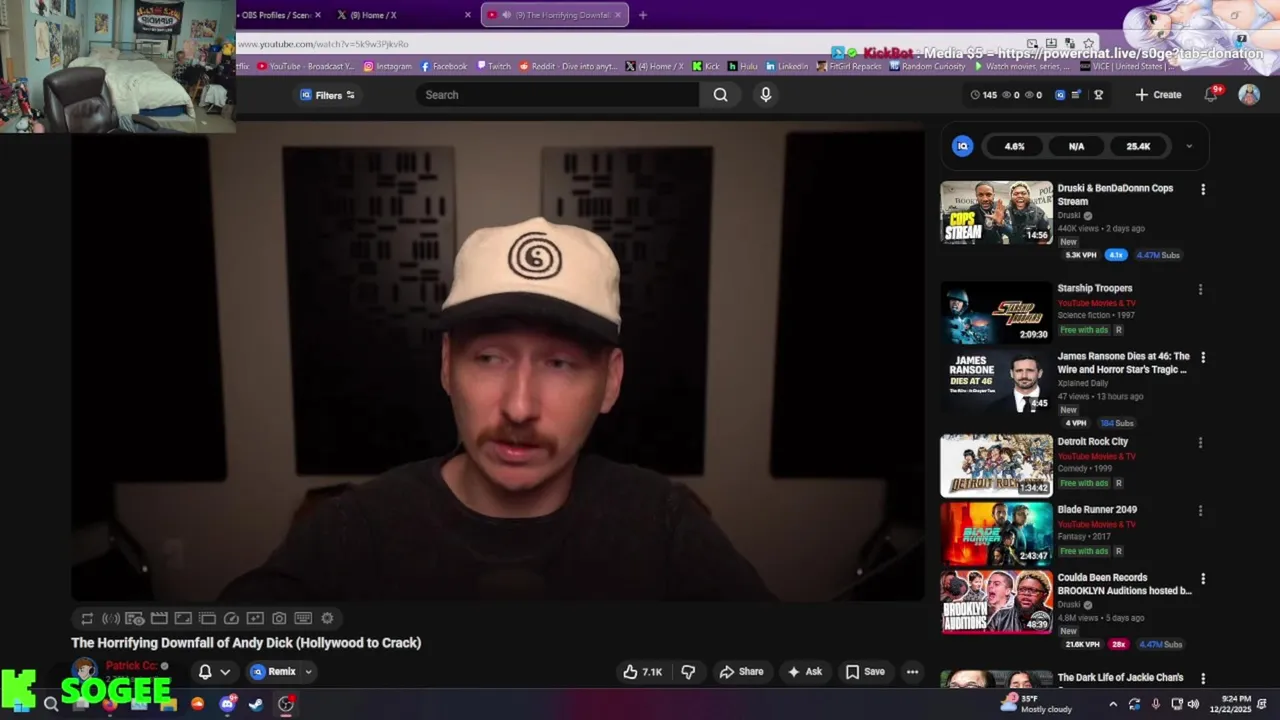Click the loop video icon below player
This screenshot has width=1280, height=720.
[x=87, y=619]
